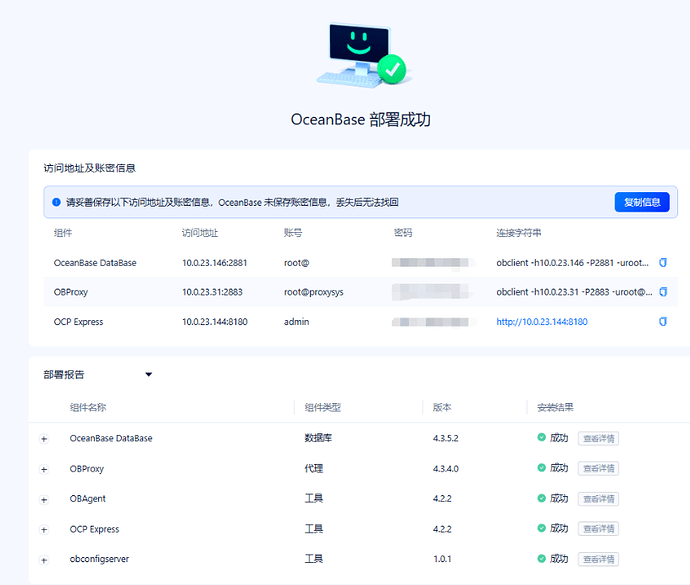Click the success icon for OceanBase DataBase
690x585 pixels.
coord(542,437)
